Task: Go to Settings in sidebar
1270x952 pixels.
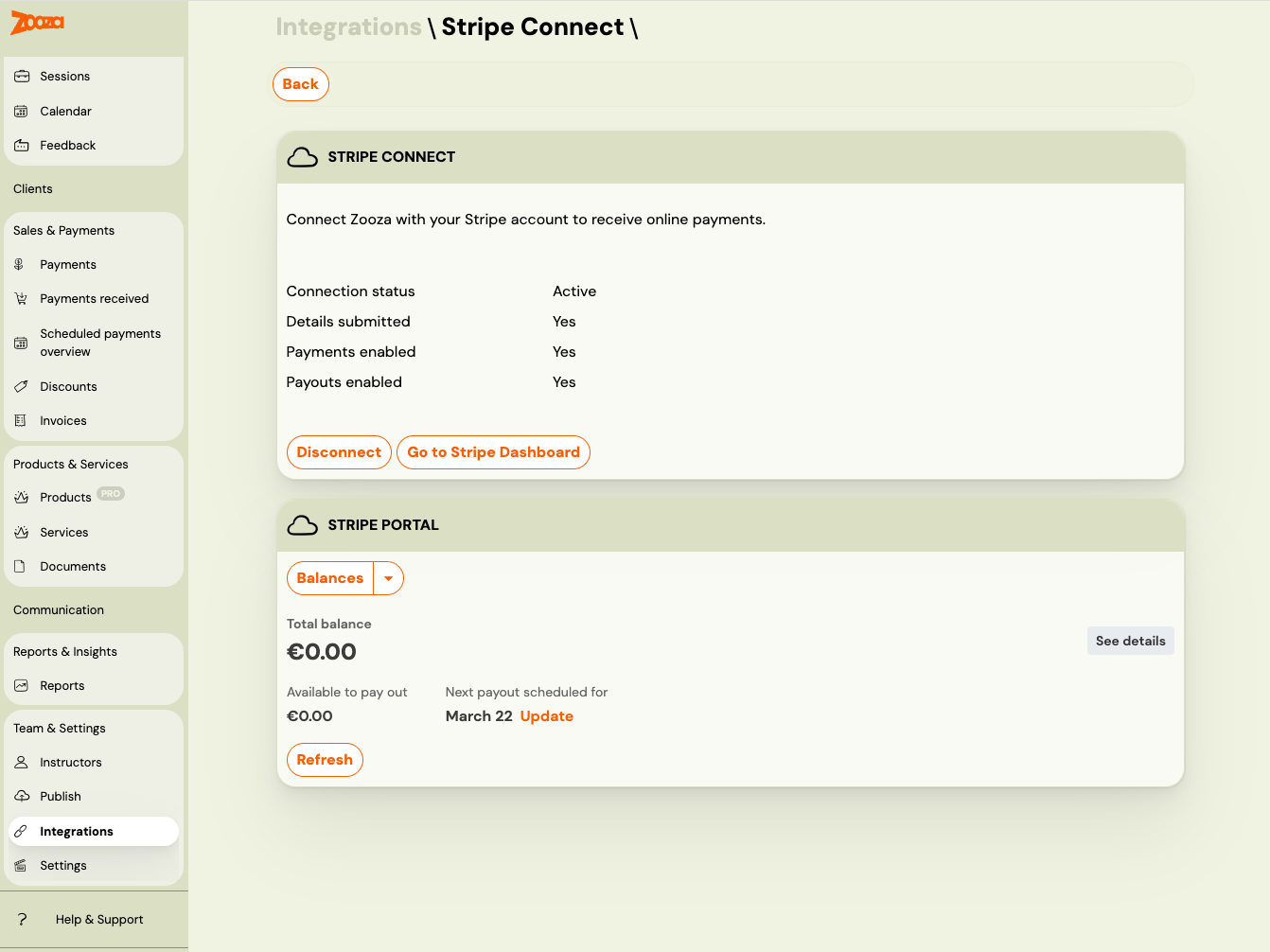Action: (63, 866)
